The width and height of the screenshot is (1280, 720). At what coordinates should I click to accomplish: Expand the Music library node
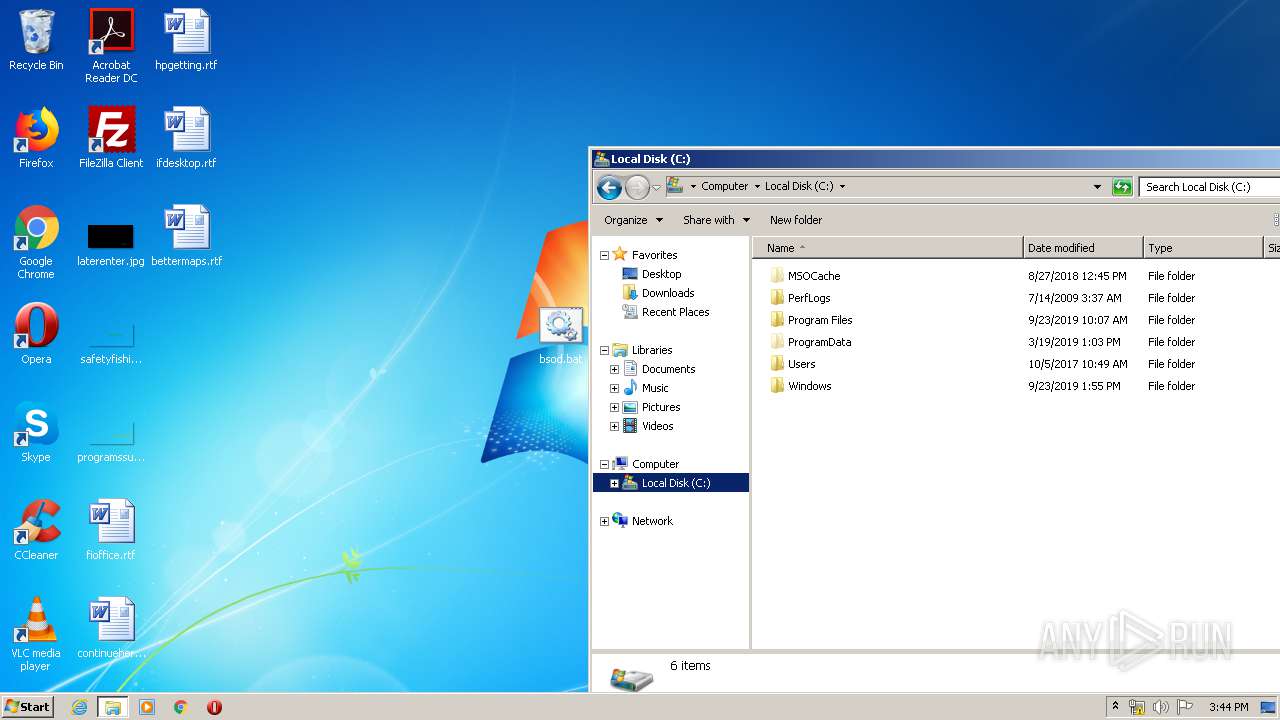(614, 388)
